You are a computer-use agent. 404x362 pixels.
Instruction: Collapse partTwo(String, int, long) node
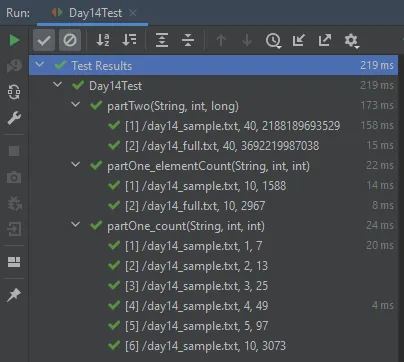pos(76,105)
